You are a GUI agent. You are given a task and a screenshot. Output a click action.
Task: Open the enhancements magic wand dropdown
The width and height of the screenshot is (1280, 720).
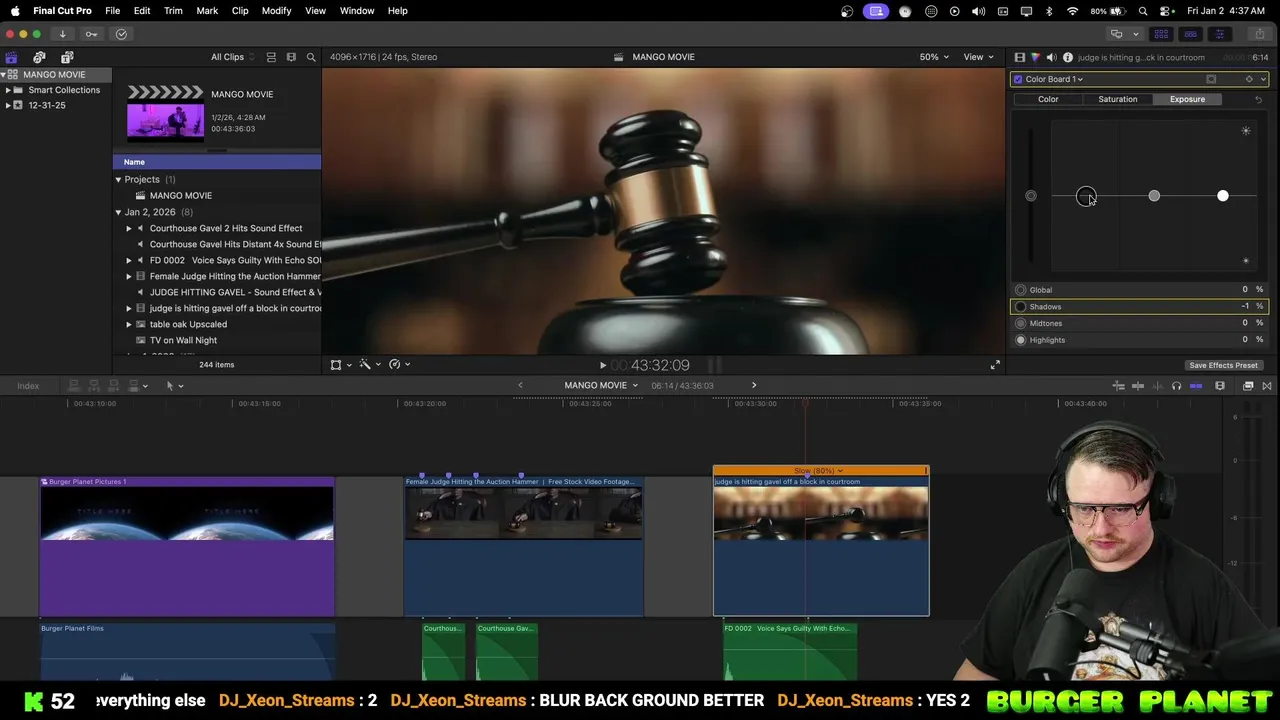point(369,365)
